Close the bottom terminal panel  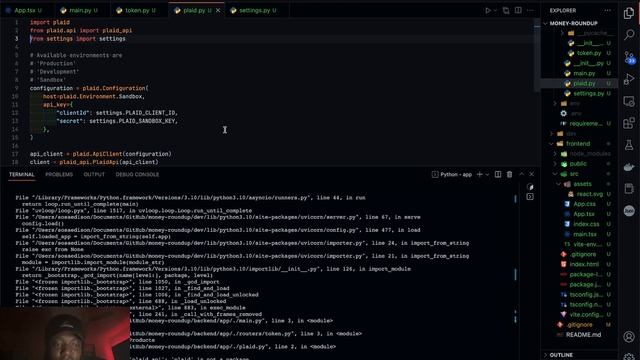click(531, 174)
